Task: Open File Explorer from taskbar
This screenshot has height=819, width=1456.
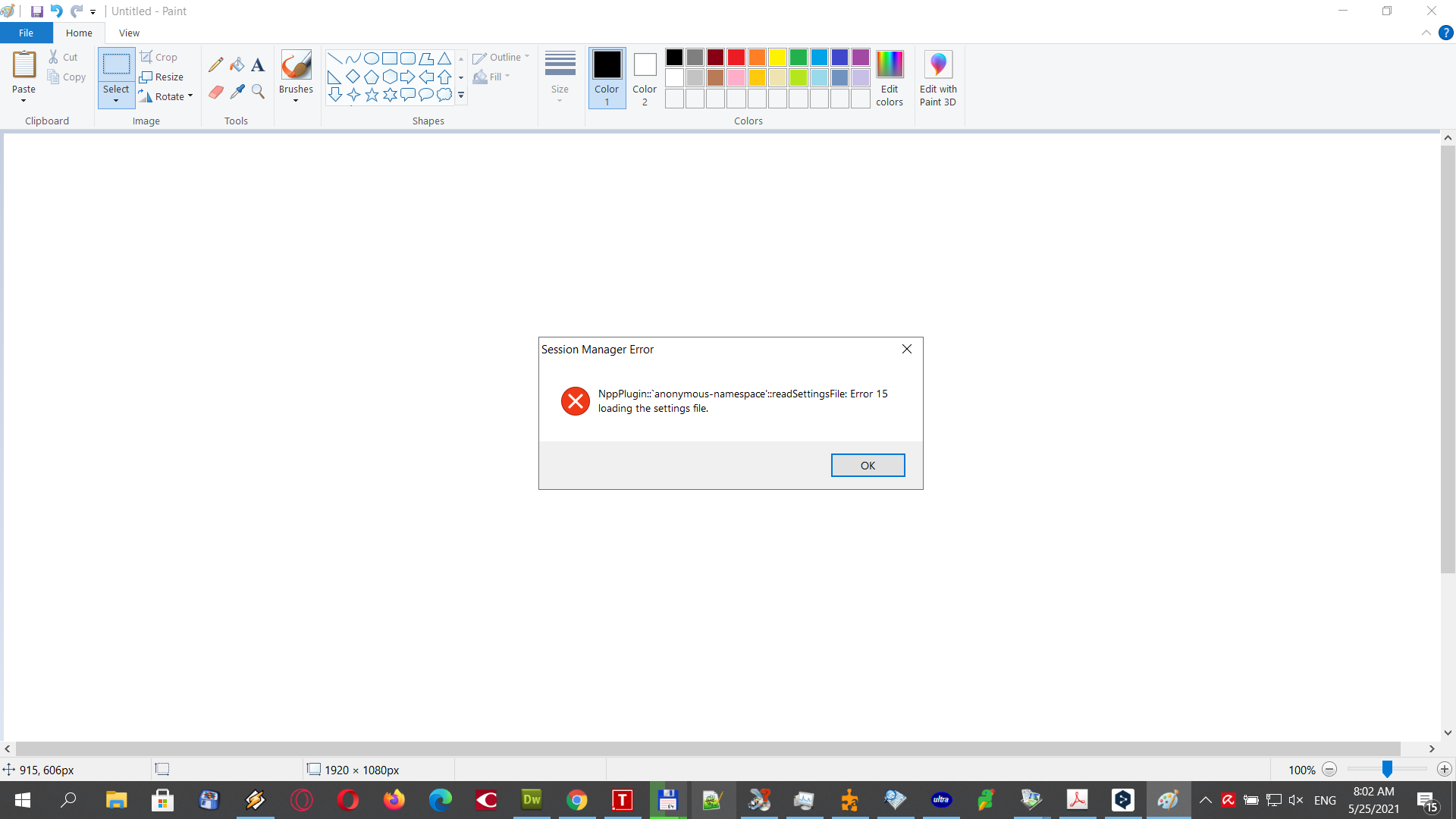Action: (x=116, y=800)
